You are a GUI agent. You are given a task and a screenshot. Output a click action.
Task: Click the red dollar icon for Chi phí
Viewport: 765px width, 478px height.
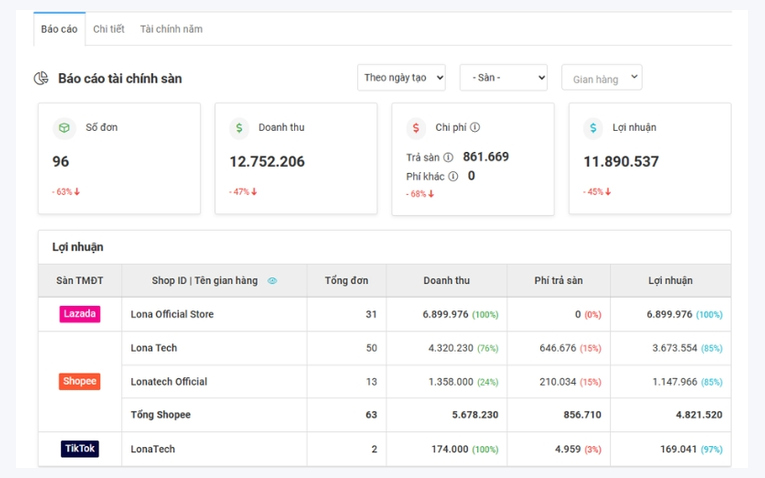[x=416, y=128]
